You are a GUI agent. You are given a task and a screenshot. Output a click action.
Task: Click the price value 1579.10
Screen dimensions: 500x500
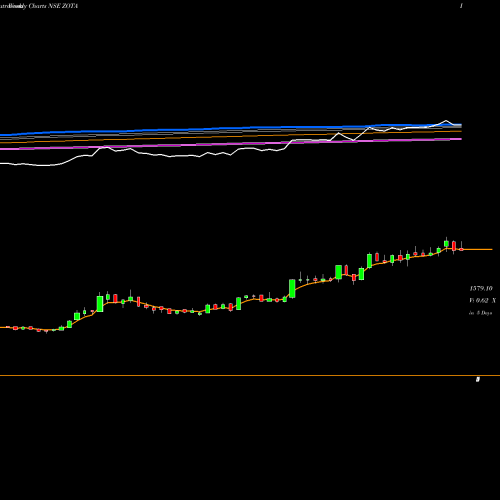click(481, 288)
